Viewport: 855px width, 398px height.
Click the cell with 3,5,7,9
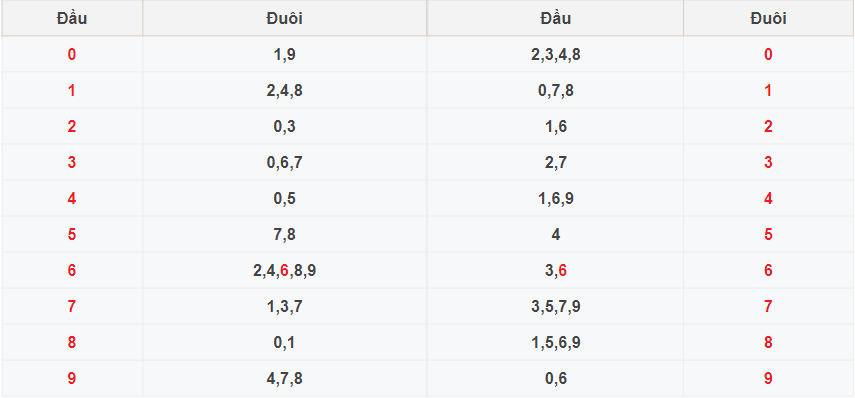pos(555,306)
